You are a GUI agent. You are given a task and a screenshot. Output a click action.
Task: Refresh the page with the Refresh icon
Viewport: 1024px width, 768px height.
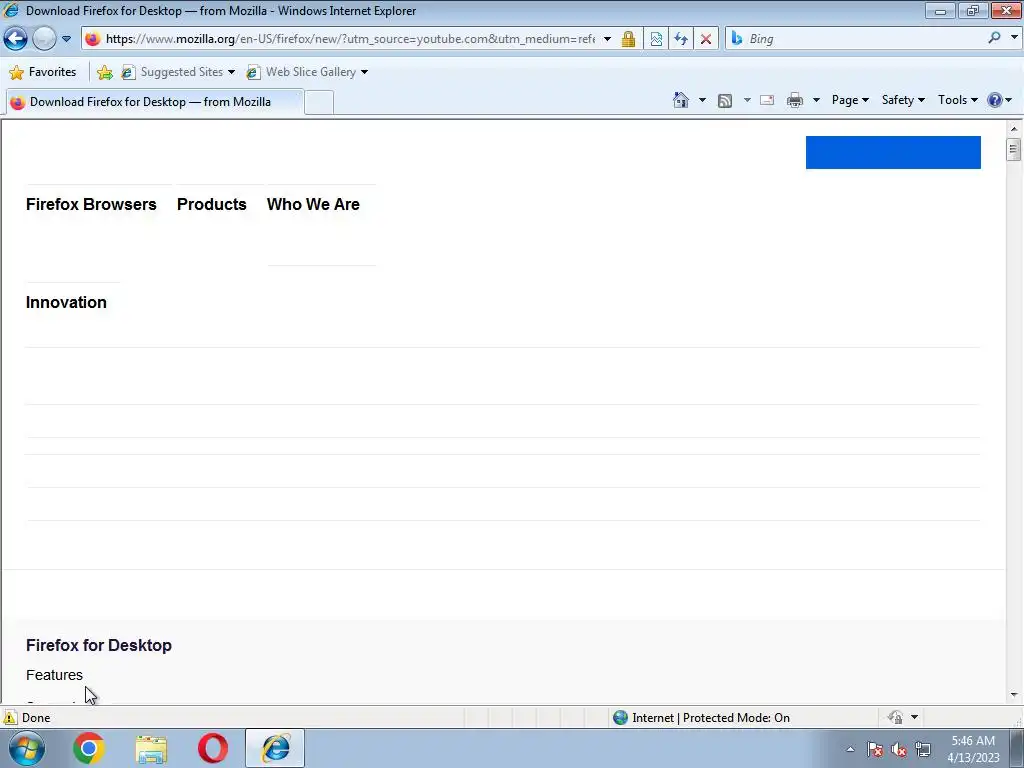point(680,39)
